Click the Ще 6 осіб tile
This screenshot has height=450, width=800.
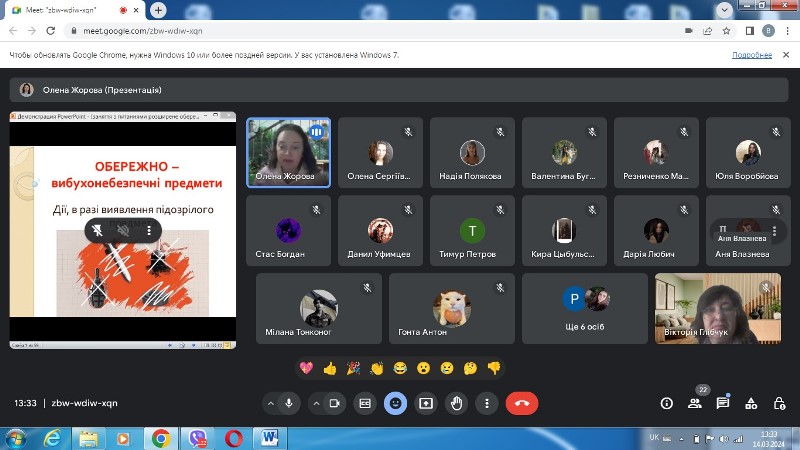585,308
